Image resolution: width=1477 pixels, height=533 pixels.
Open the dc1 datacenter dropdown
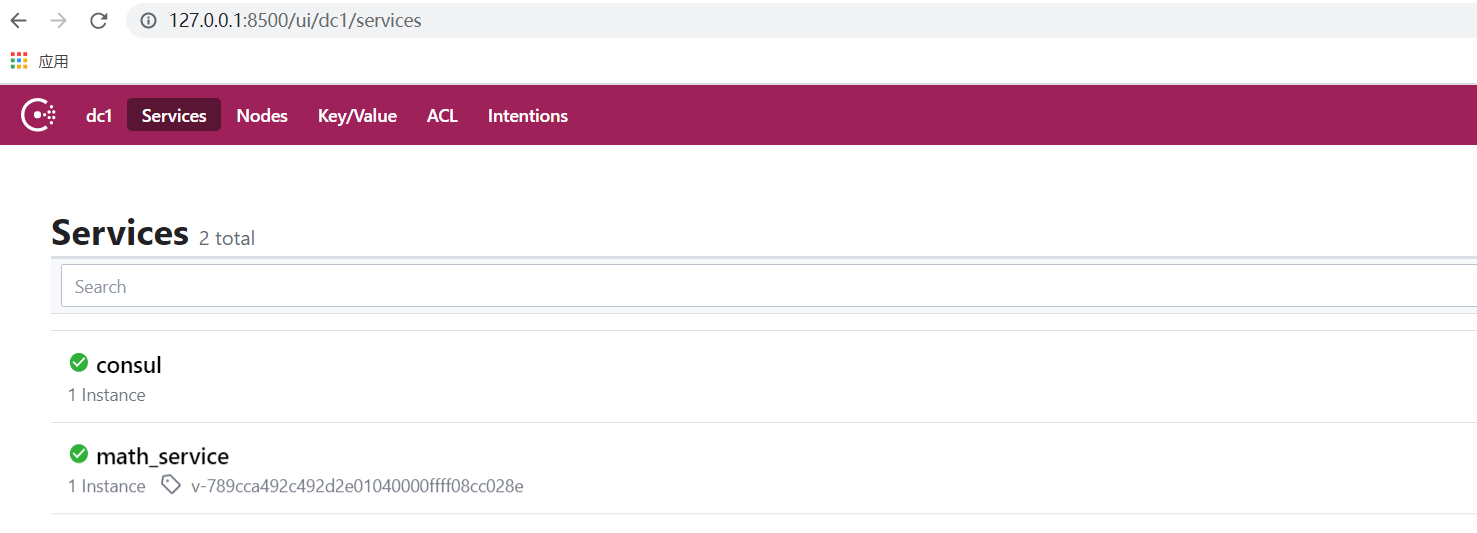[x=99, y=116]
